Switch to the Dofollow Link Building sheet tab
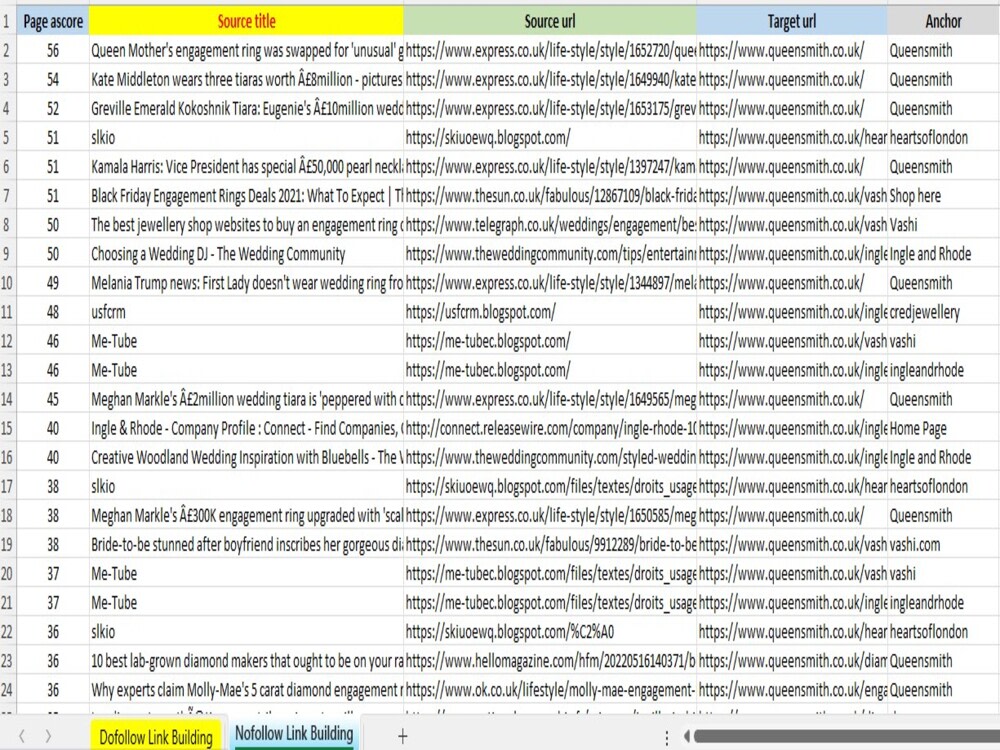 coord(156,737)
